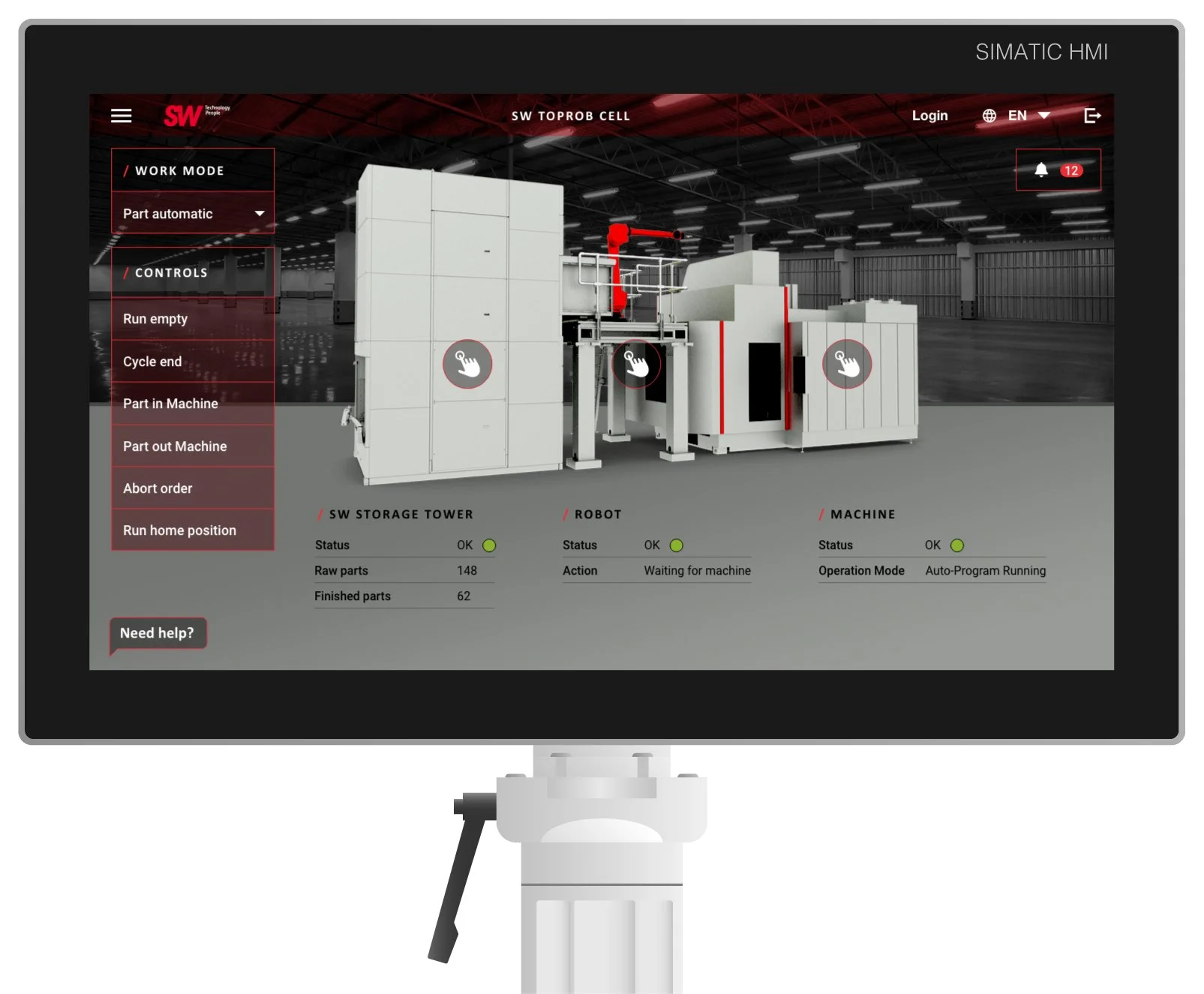Click the Finished parts label
Screen dimensions: 1204x994
coord(353,596)
